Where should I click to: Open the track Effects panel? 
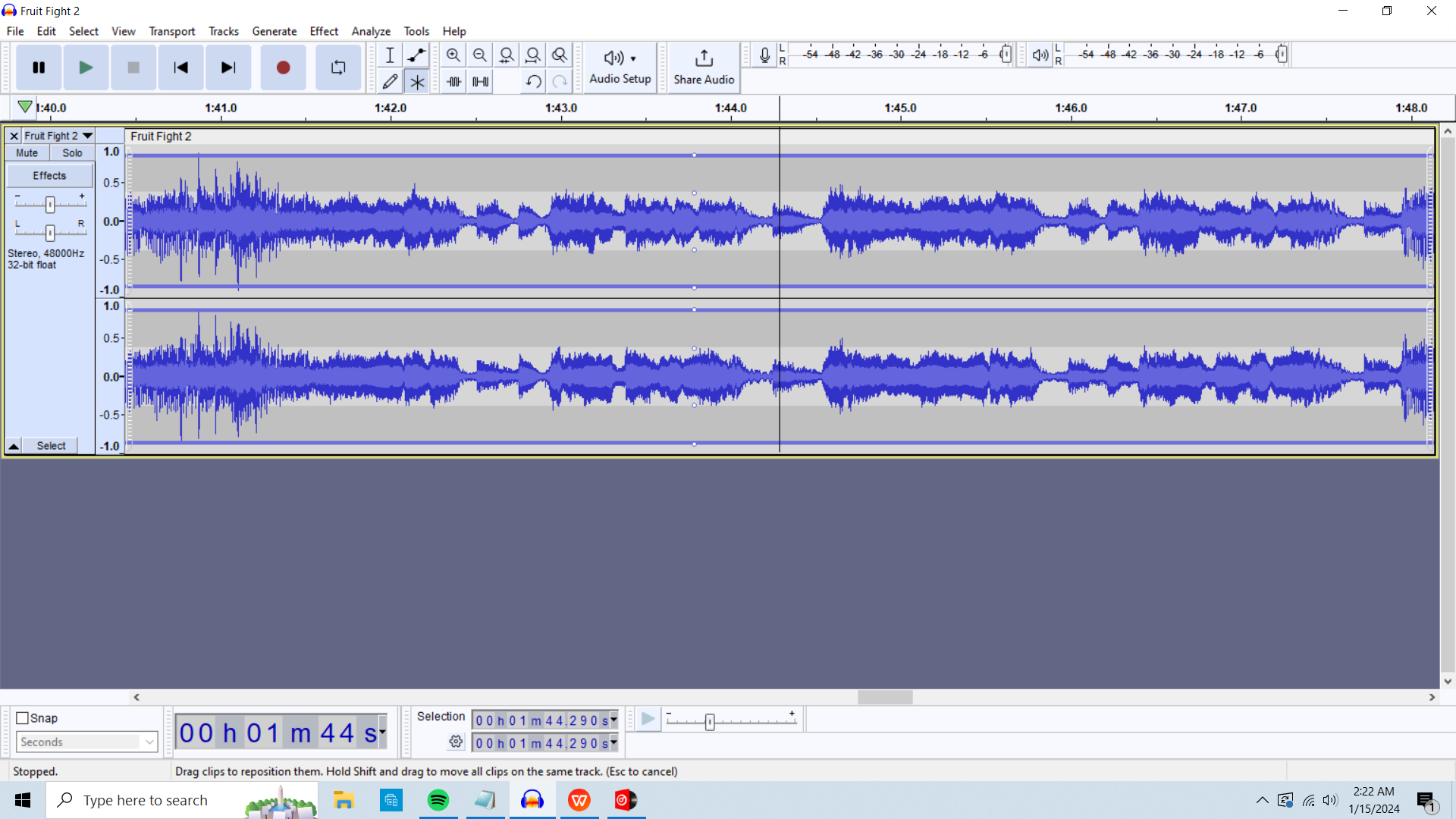coord(49,175)
